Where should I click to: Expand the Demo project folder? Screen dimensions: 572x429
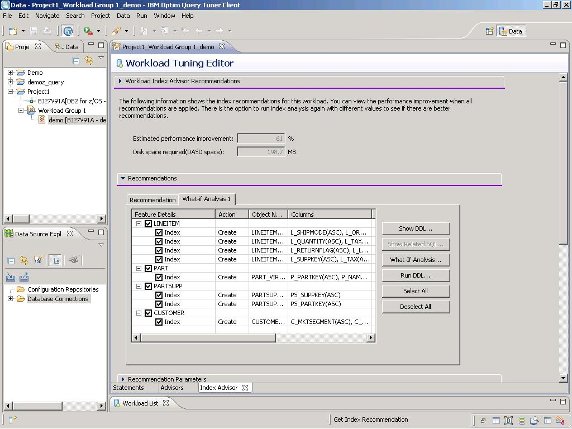pos(11,73)
